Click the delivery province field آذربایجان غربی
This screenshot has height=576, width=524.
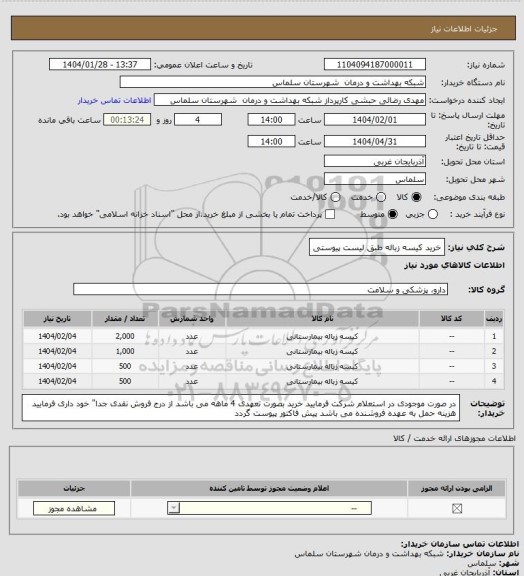[x=375, y=161]
